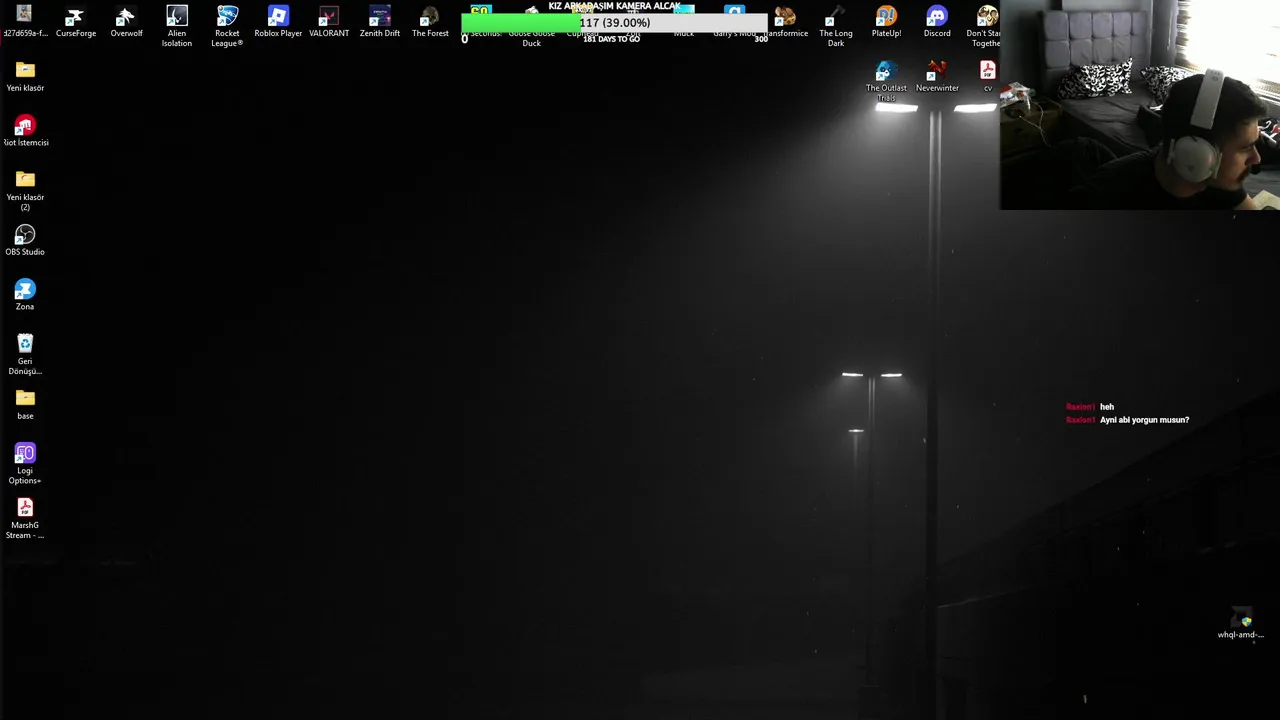
Task: Click the webcam overlay thumbnail
Action: (1140, 105)
